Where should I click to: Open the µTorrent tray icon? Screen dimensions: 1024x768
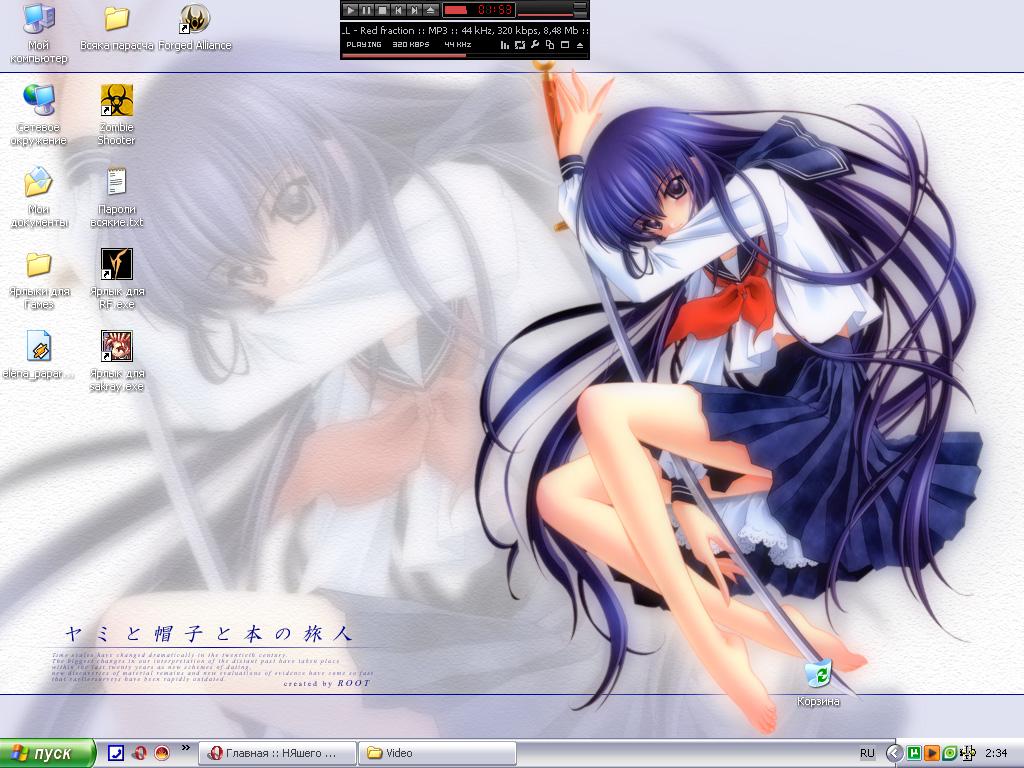pyautogui.click(x=914, y=754)
